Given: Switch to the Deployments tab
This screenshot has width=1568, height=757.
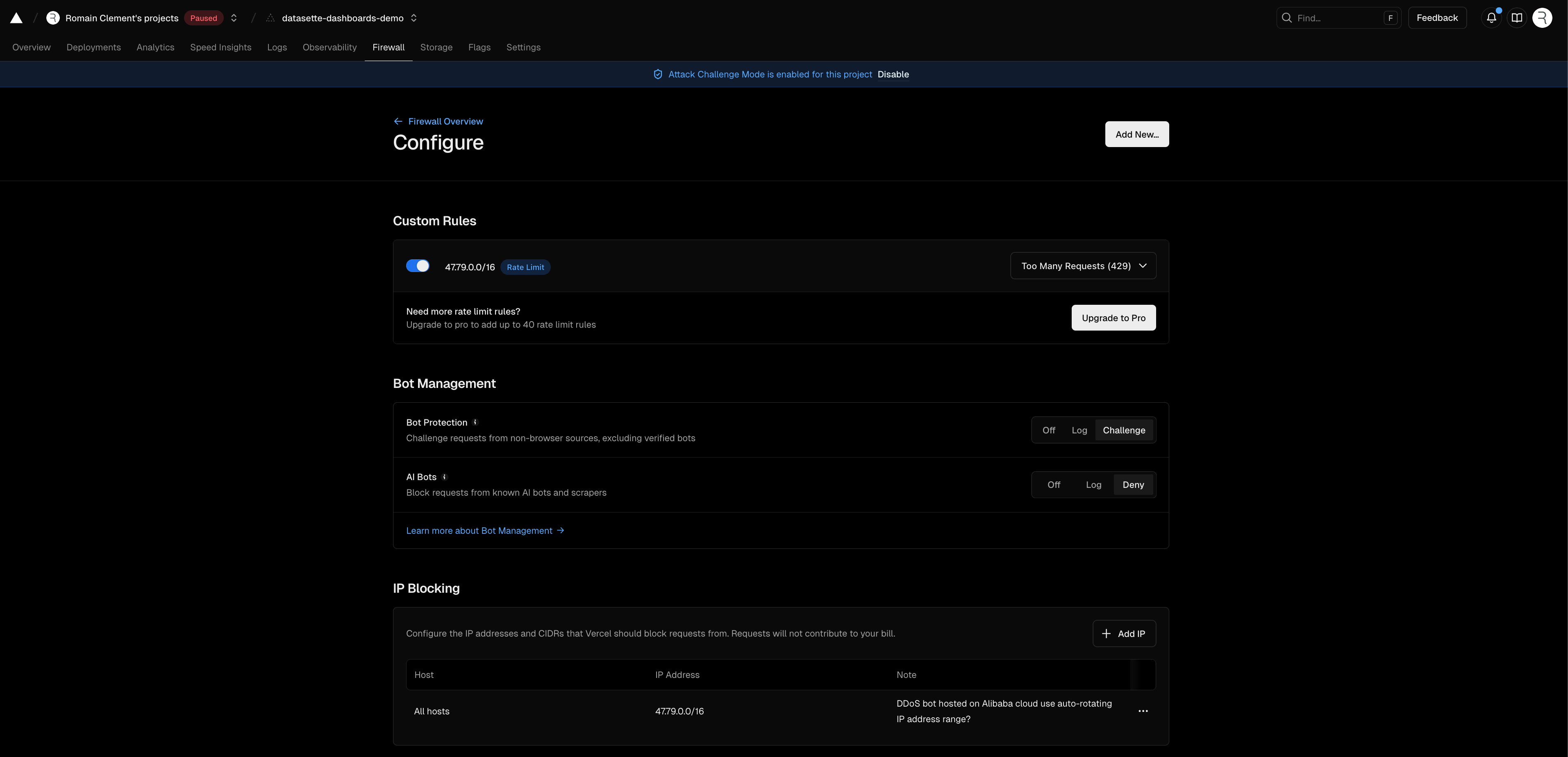Looking at the screenshot, I should [94, 48].
